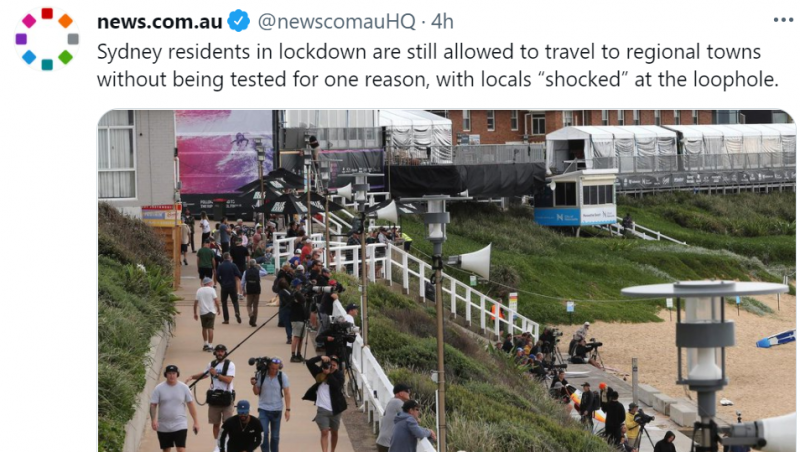Open the news.com.au profile avatar
The width and height of the screenshot is (800, 452).
click(x=47, y=39)
